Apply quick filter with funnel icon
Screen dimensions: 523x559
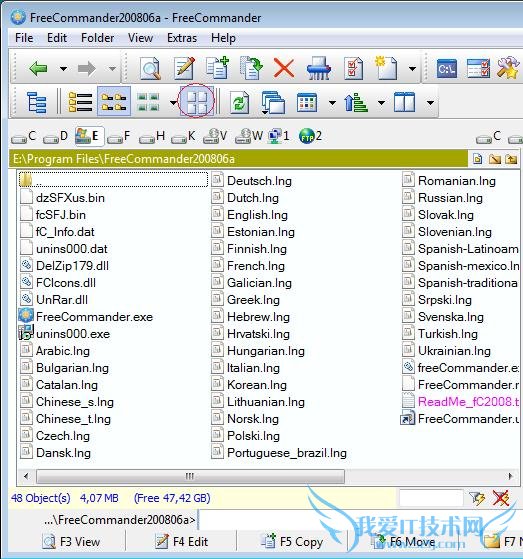point(477,498)
